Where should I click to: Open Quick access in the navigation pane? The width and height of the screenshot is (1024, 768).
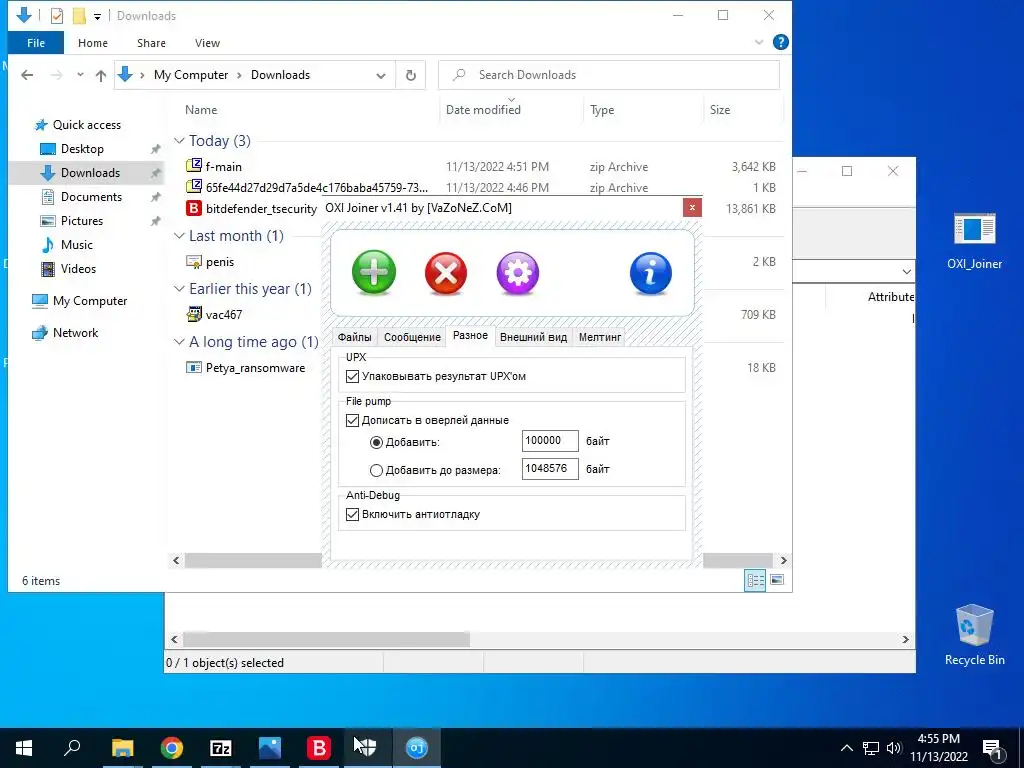(x=86, y=125)
